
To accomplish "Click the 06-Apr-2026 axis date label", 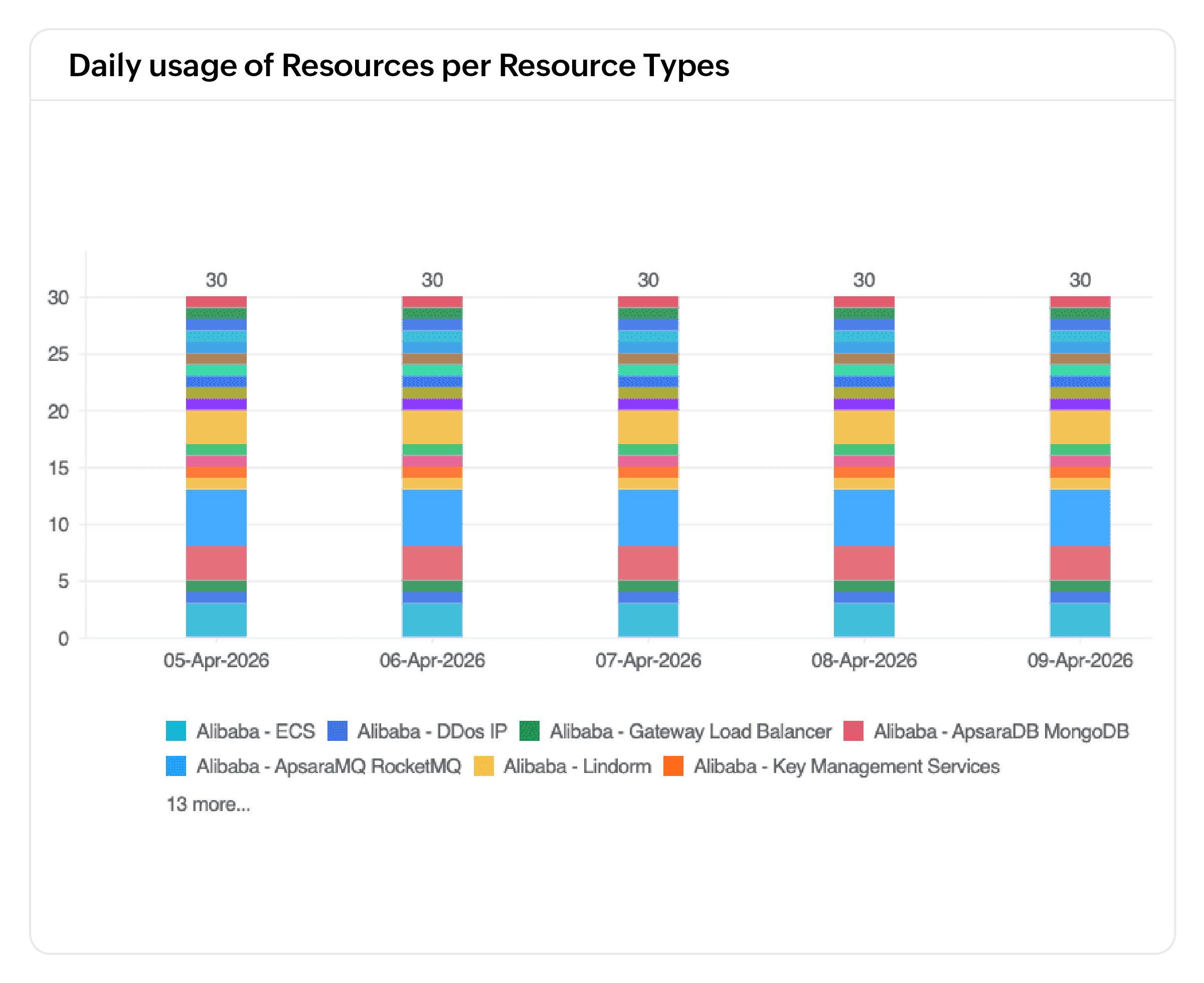I will click(x=432, y=660).
